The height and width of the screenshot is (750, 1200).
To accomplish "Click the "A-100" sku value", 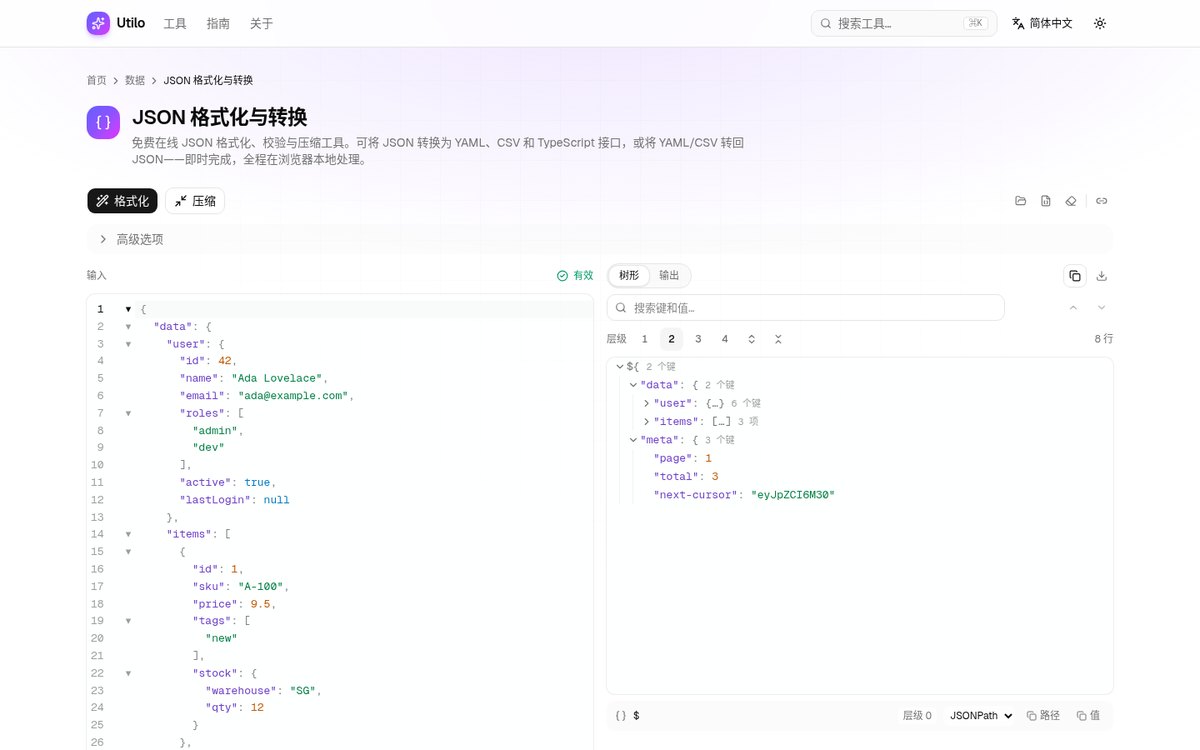I will point(263,586).
